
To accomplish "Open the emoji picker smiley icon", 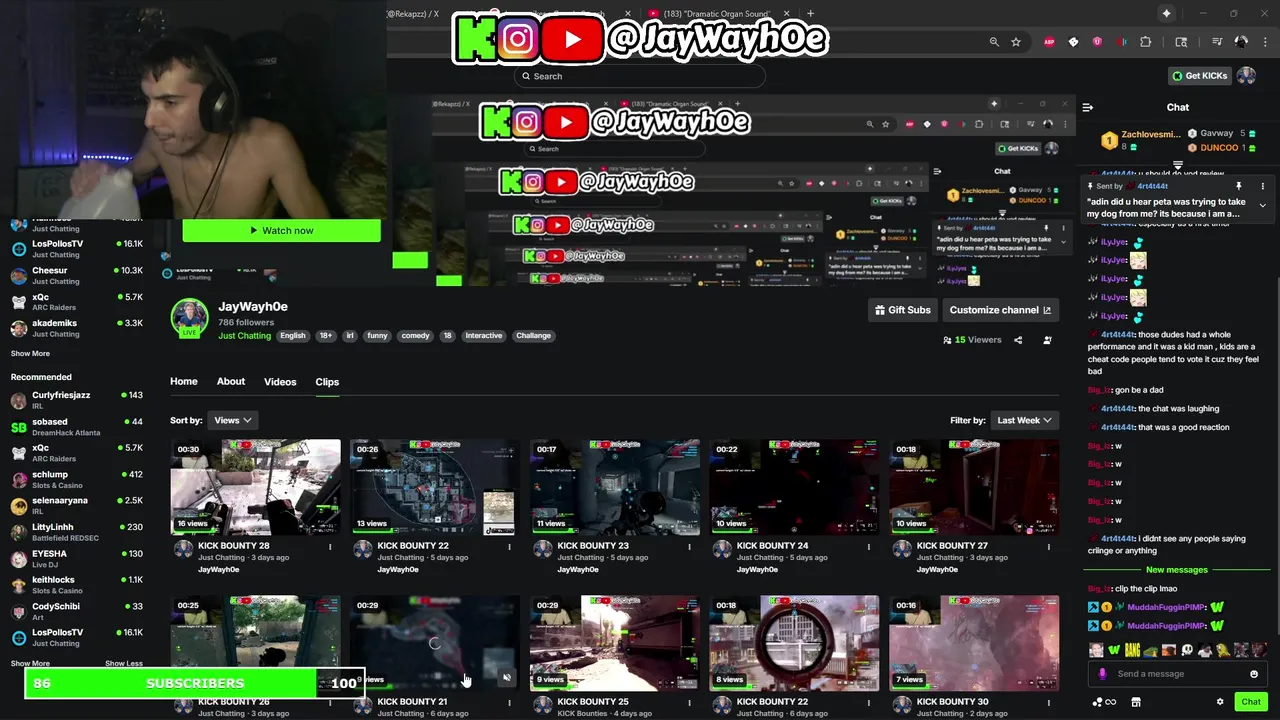I will [1254, 674].
